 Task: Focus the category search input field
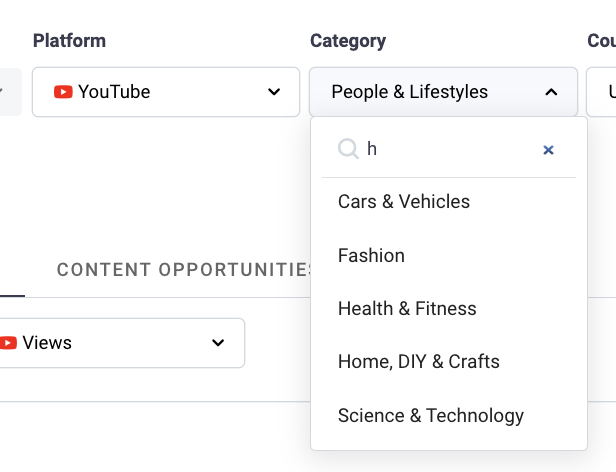450,149
